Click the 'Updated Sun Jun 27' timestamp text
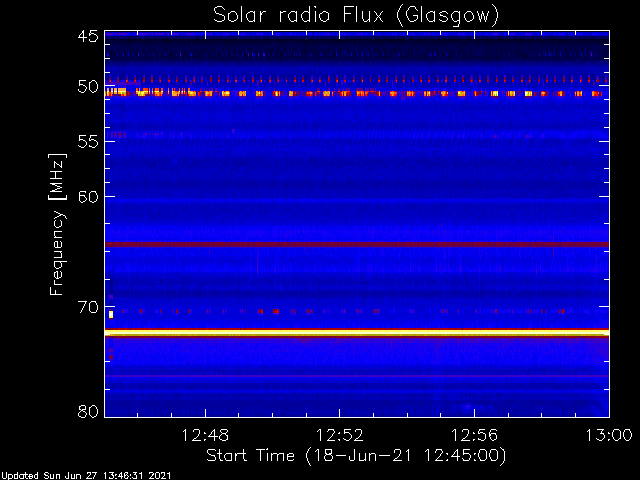The width and height of the screenshot is (640, 480). [86, 476]
